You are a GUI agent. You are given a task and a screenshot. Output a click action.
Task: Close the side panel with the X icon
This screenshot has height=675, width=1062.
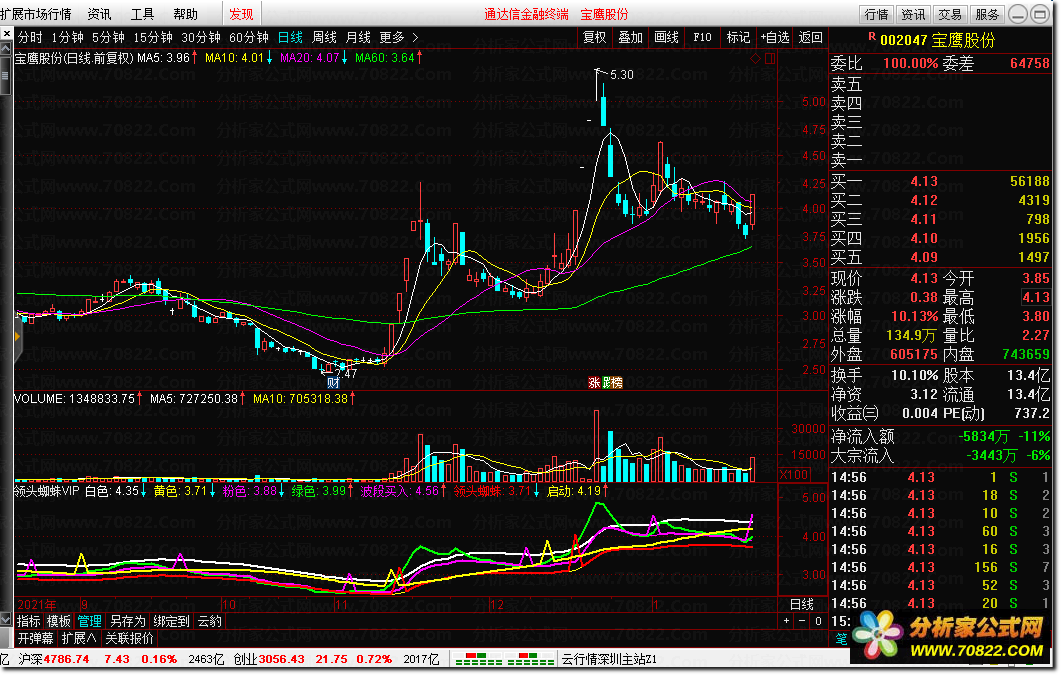click(x=6, y=33)
